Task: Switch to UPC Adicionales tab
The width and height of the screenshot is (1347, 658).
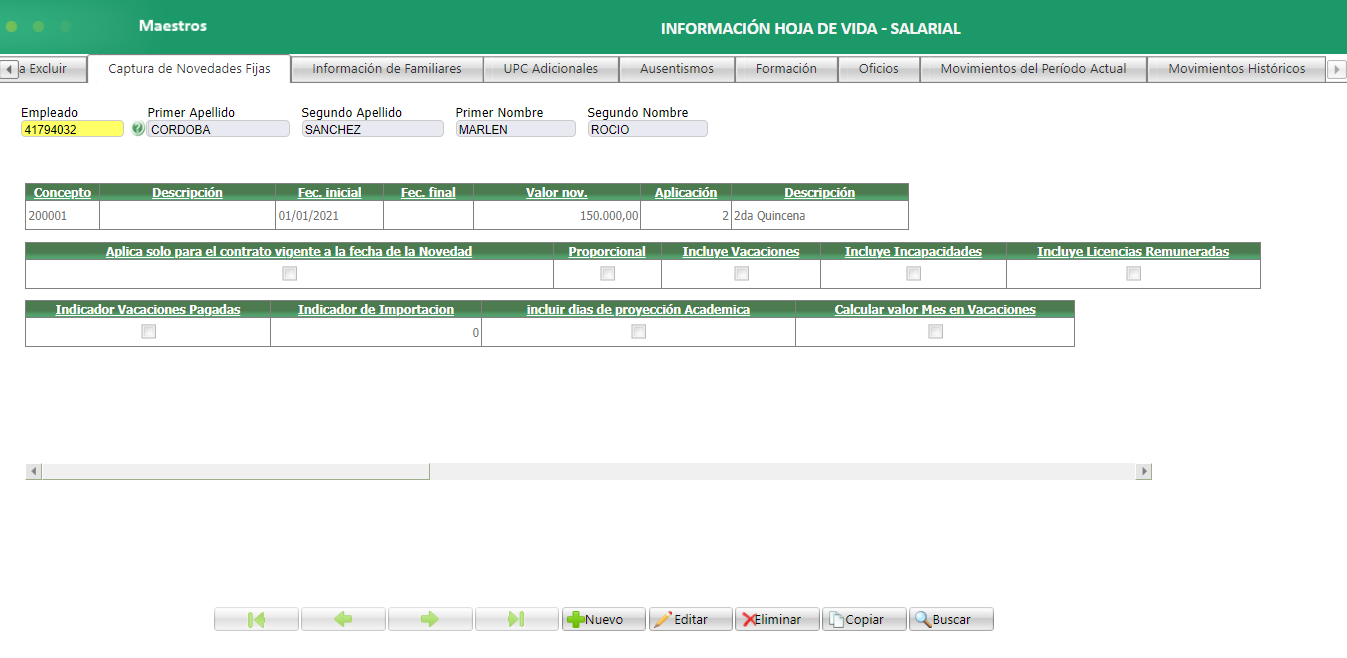Action: pos(551,69)
